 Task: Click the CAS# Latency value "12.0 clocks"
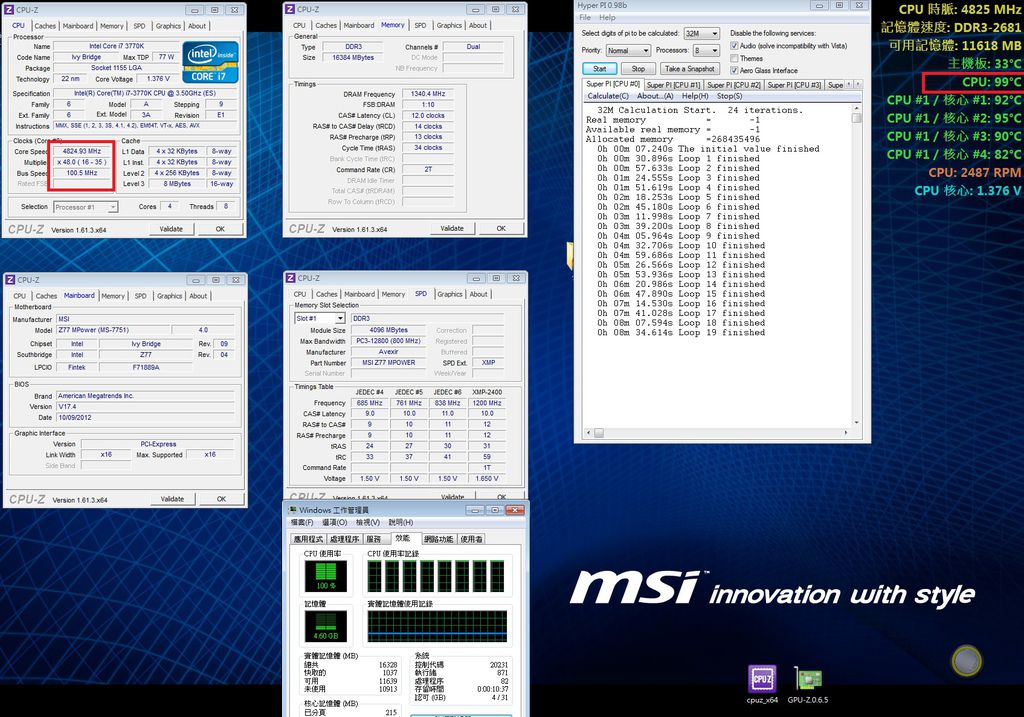tap(428, 116)
